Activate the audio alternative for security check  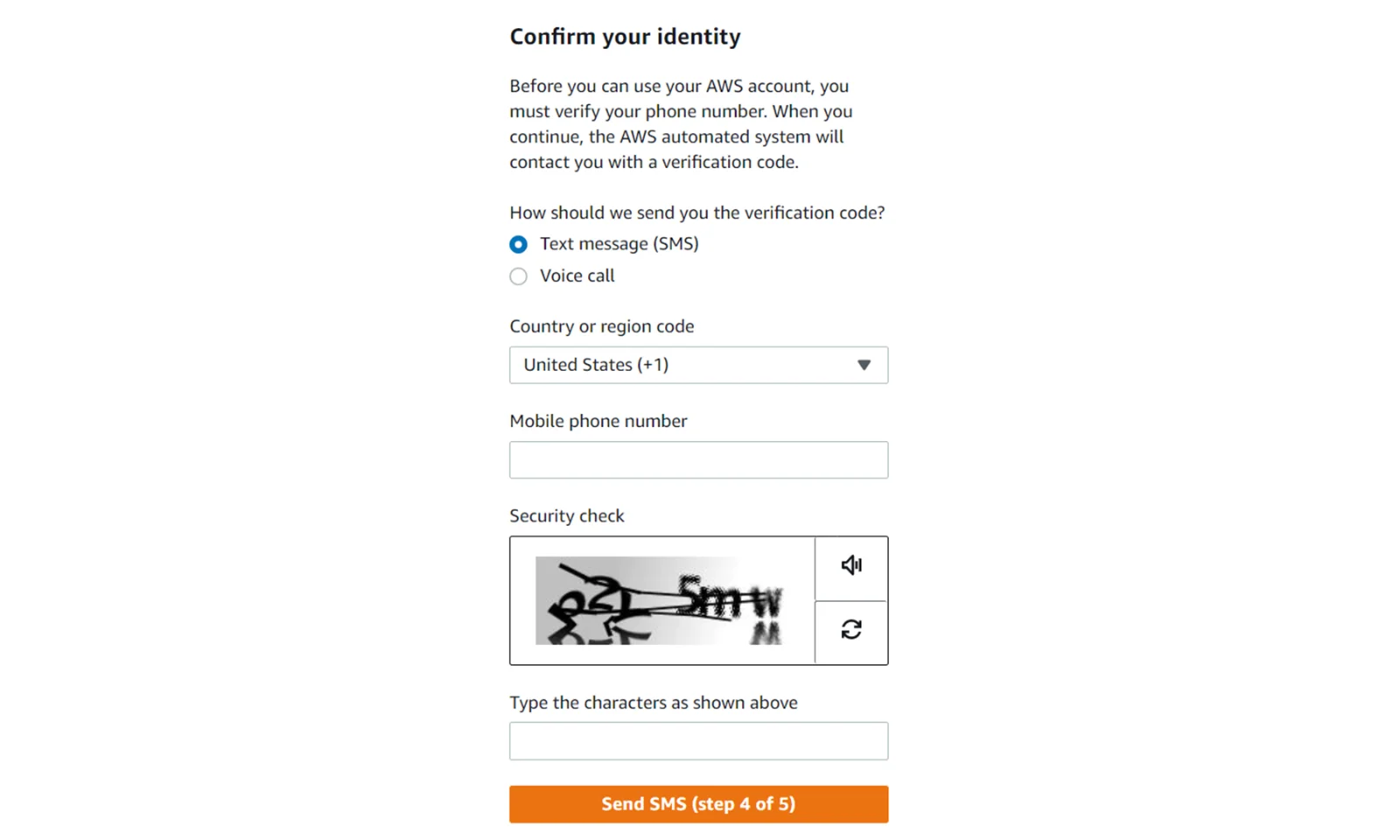(x=851, y=565)
